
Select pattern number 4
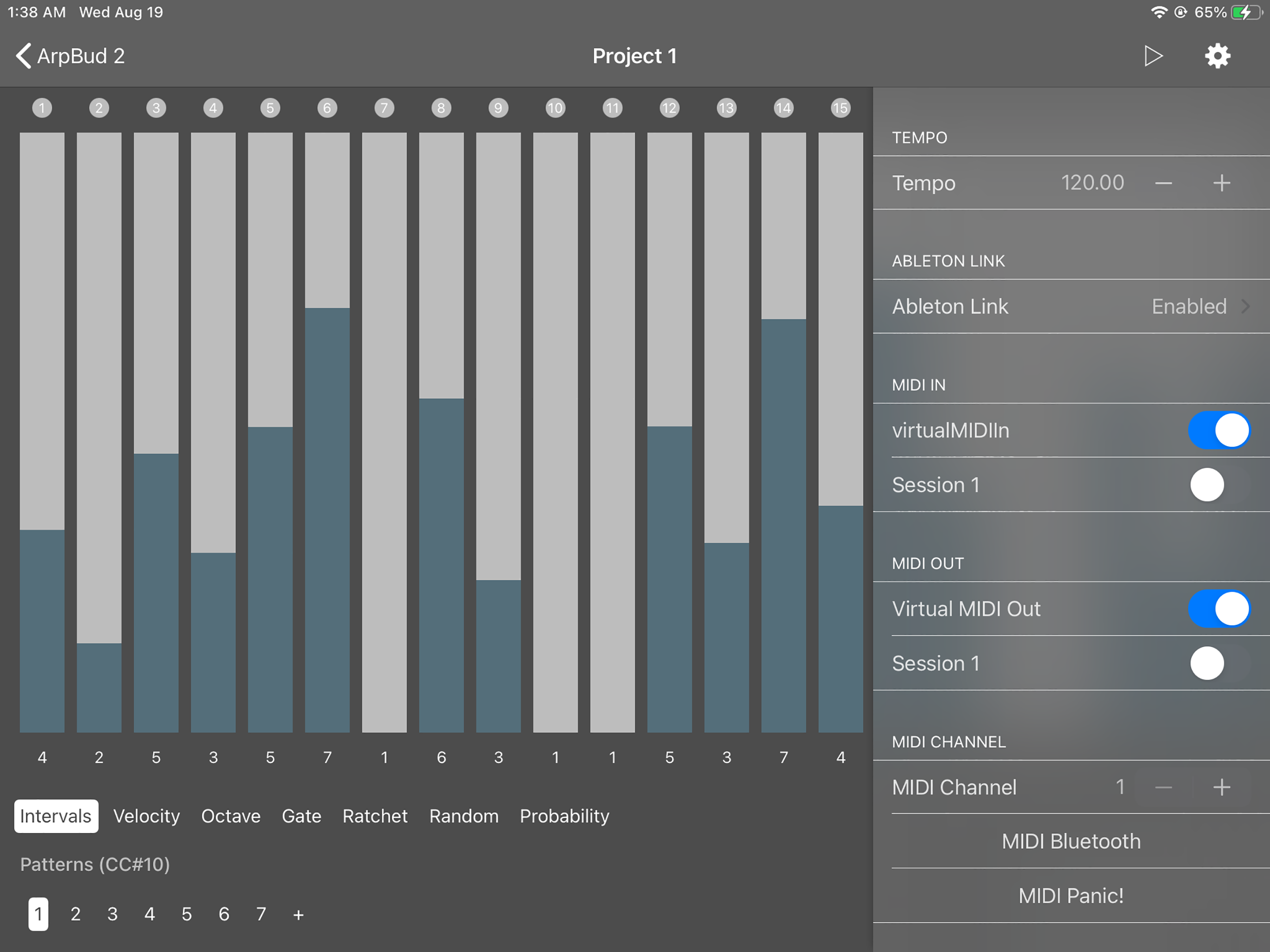149,914
